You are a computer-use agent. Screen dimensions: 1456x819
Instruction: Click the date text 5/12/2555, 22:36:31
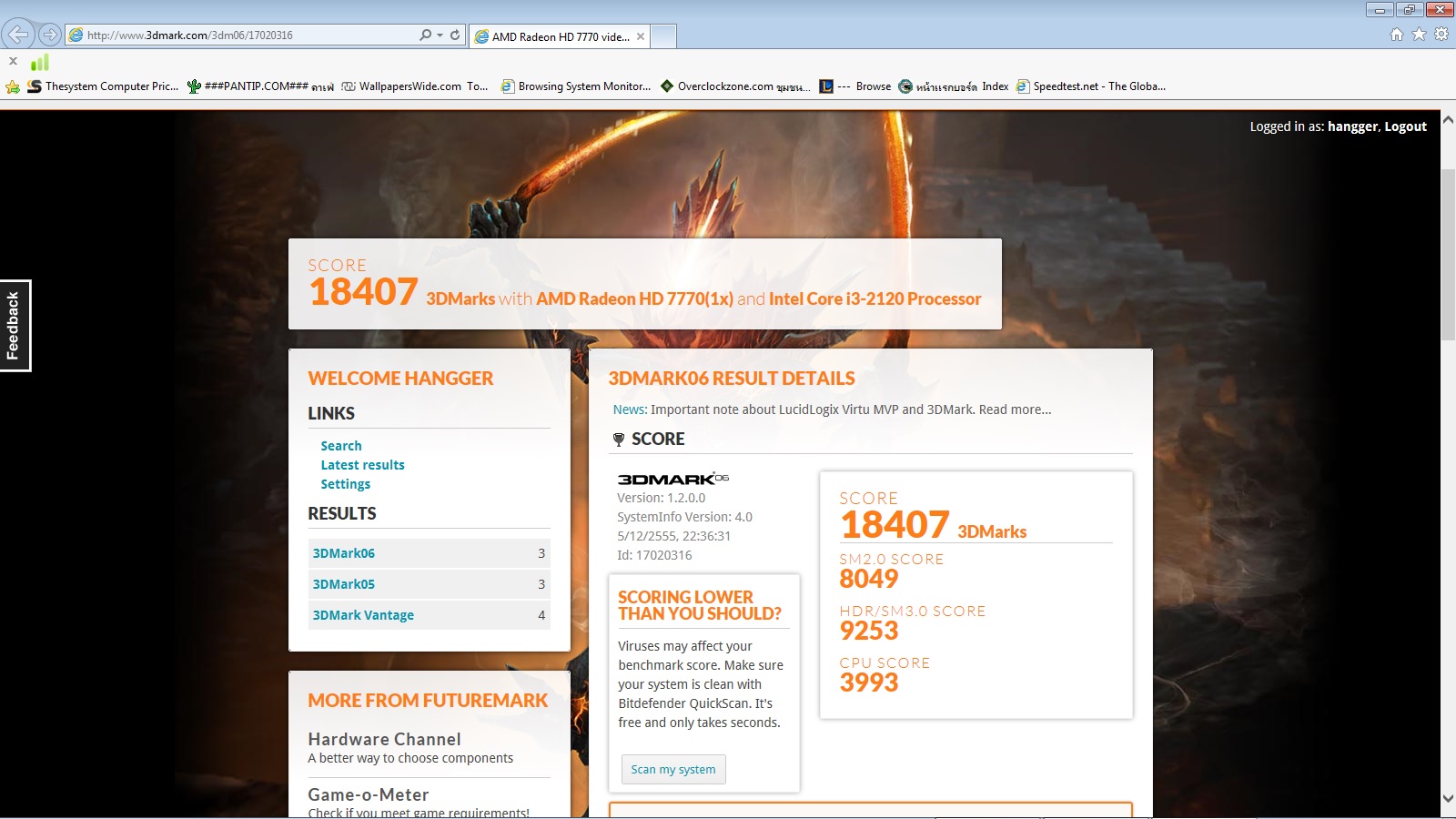tap(674, 536)
